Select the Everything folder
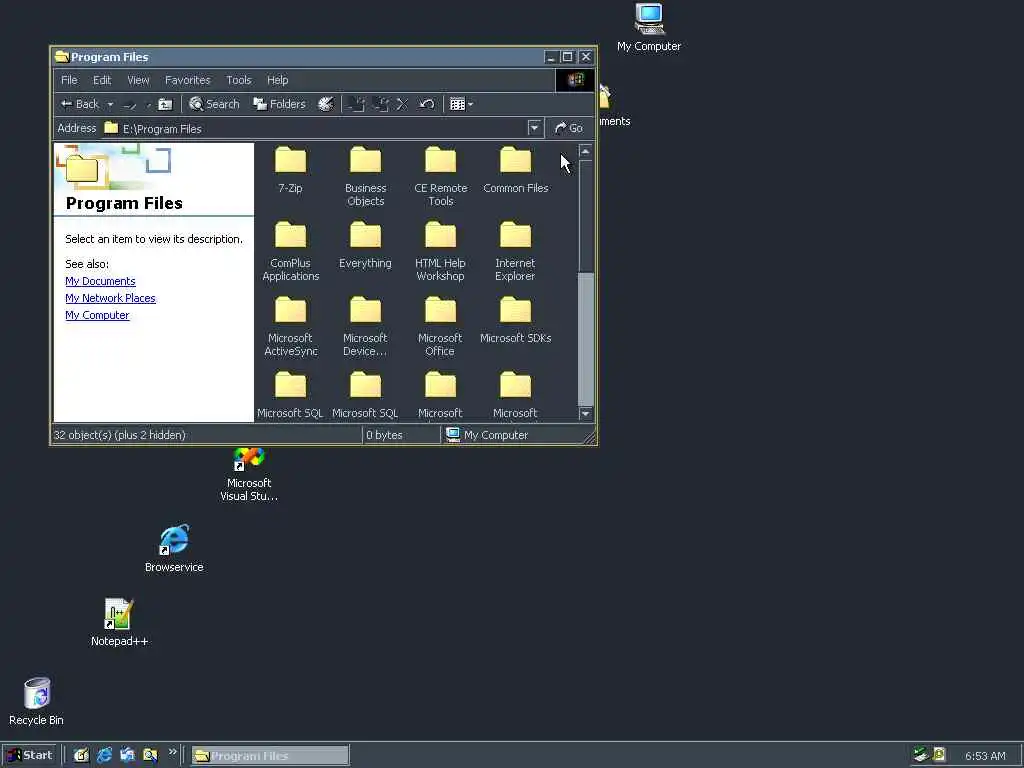Screen dimensions: 1024x768 [x=366, y=245]
